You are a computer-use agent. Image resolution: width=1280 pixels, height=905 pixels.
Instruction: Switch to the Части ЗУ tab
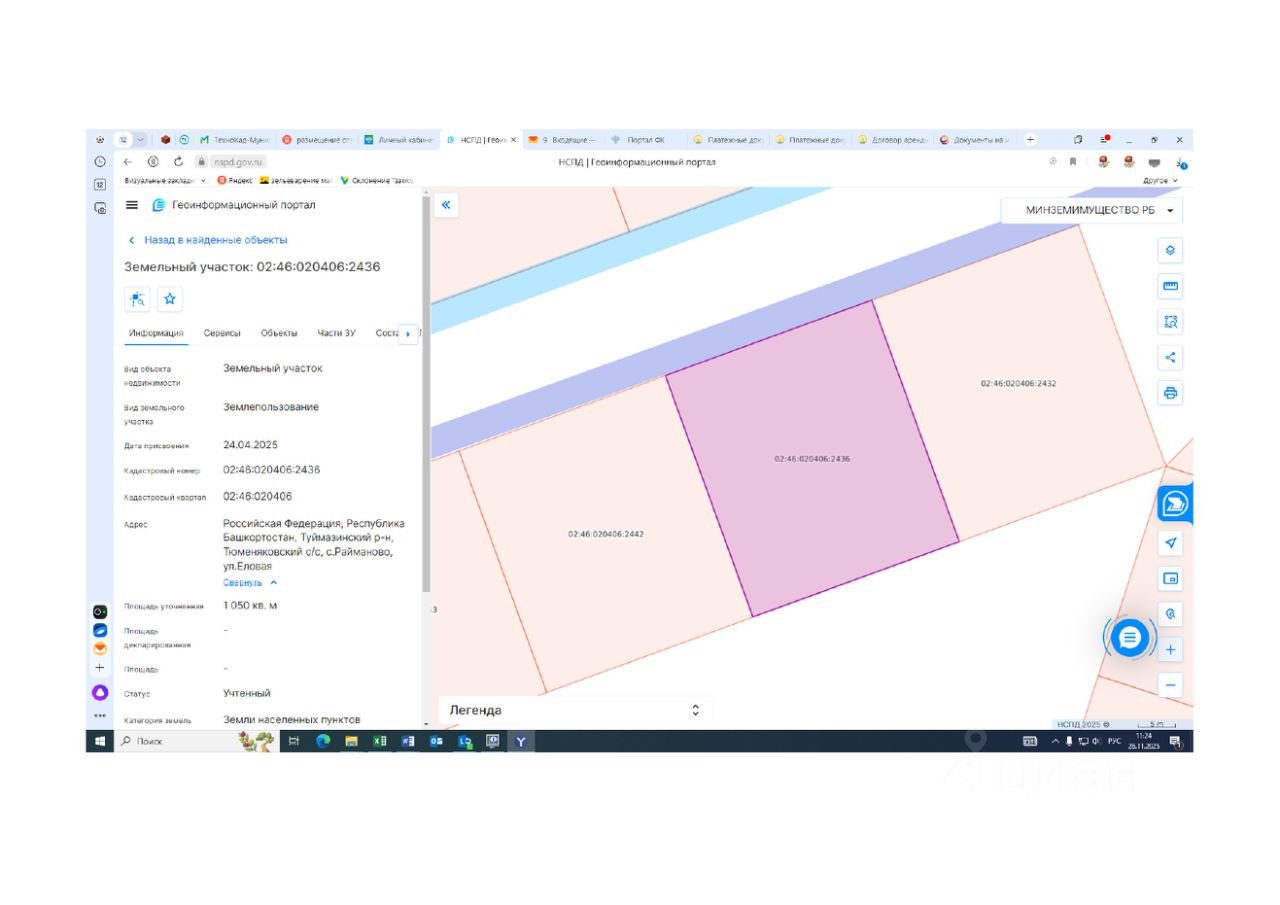click(336, 333)
